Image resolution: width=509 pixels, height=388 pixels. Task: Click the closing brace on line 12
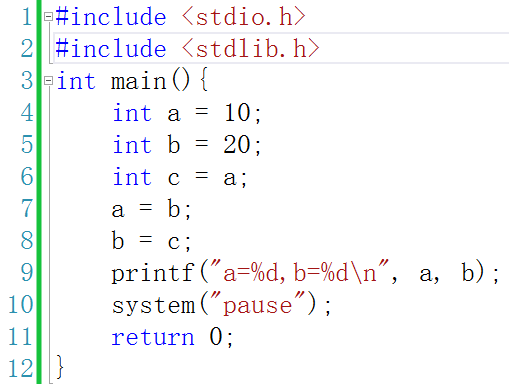(60, 367)
